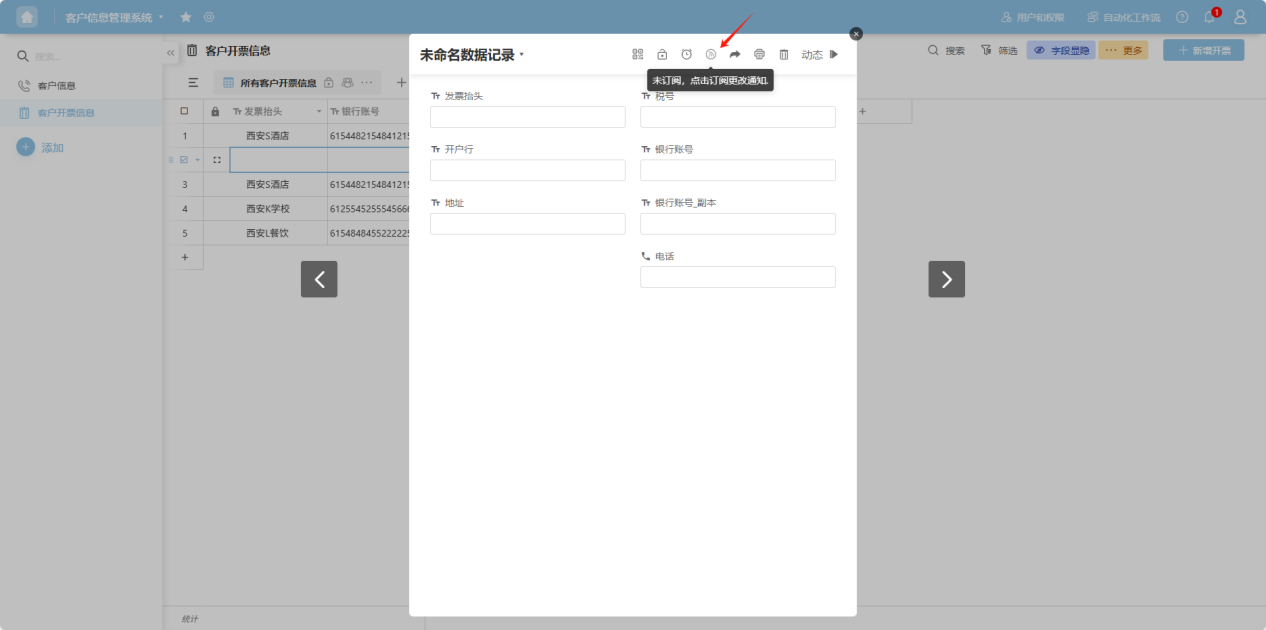Viewport: 1266px width, 630px height.
Task: Toggle the select-all checkbox in table header
Action: [184, 111]
